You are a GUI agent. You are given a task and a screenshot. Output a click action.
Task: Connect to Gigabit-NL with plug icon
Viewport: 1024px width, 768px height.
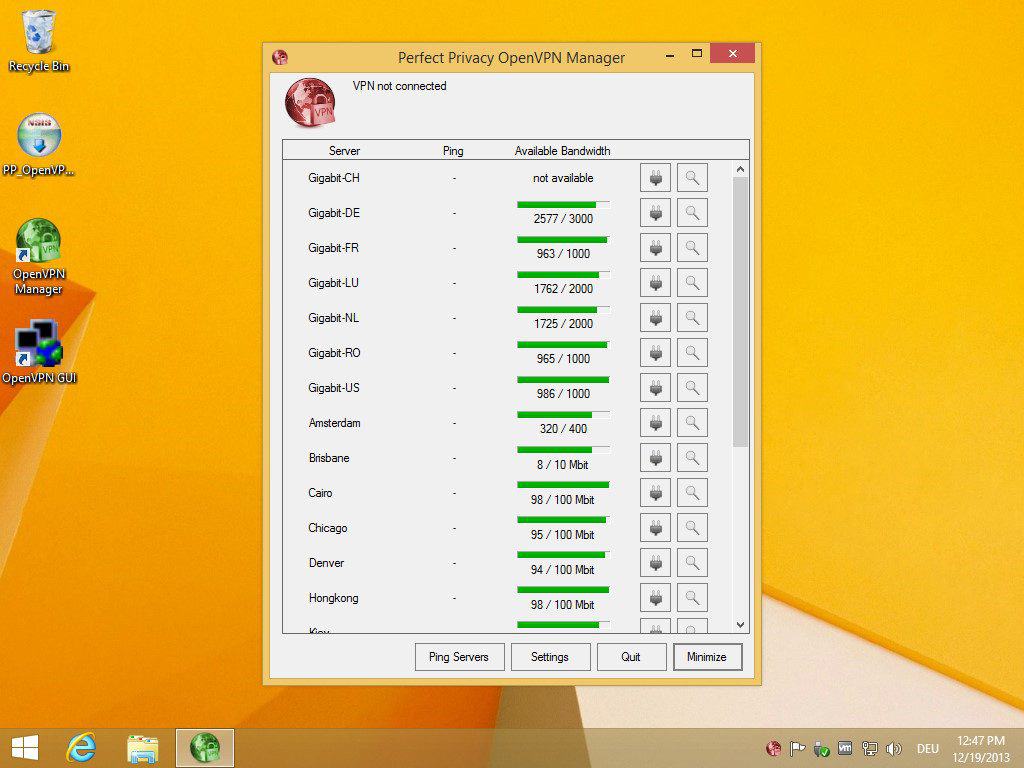tap(655, 318)
